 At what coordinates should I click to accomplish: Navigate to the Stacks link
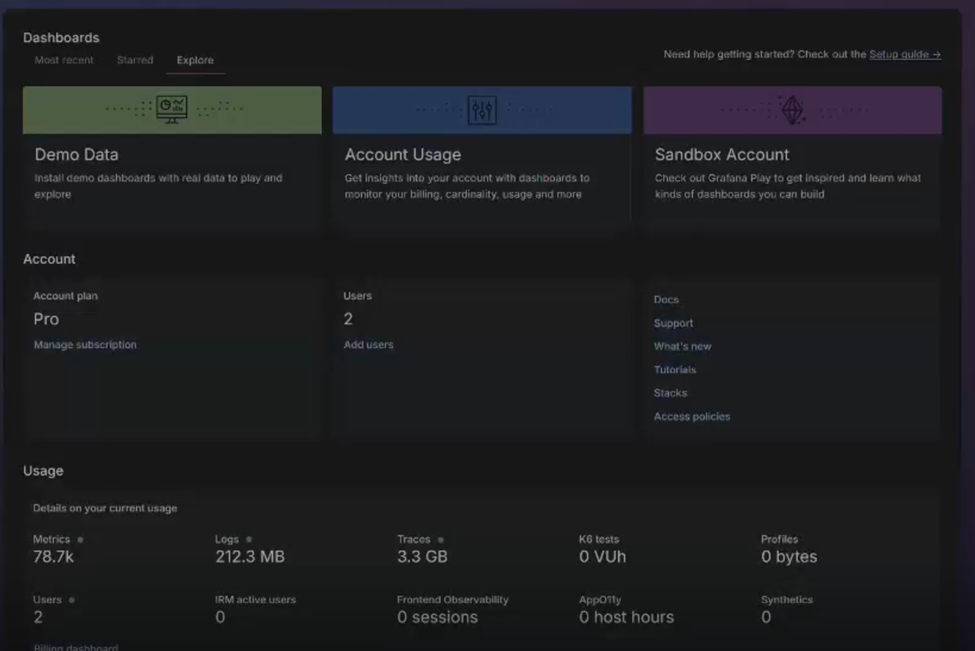(670, 393)
